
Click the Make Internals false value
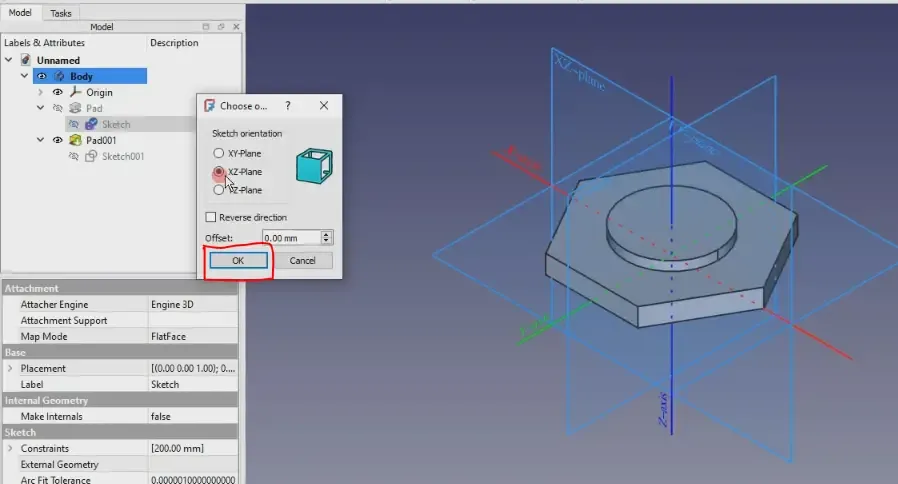[193, 417]
